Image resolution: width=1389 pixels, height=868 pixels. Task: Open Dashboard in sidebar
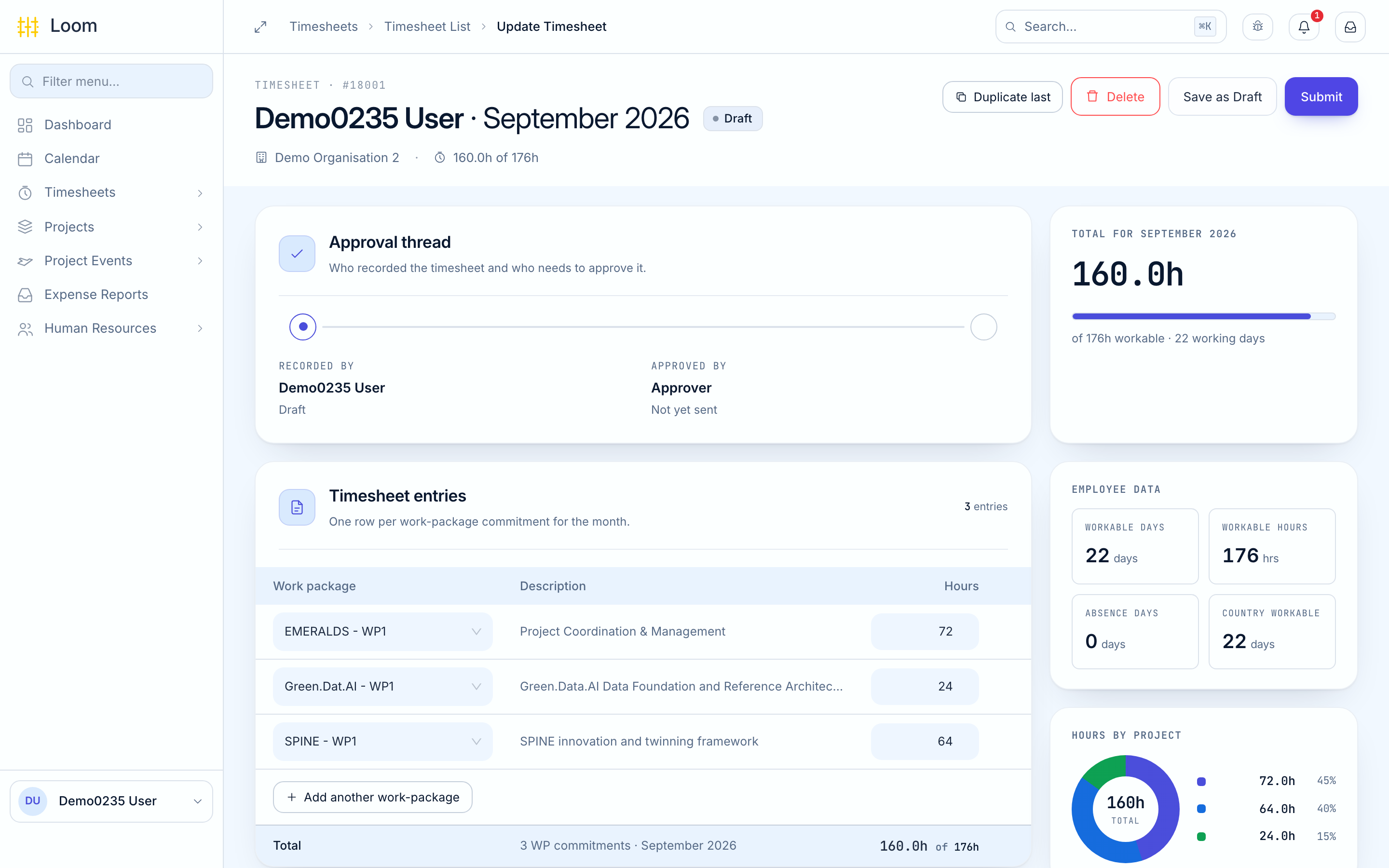111,125
